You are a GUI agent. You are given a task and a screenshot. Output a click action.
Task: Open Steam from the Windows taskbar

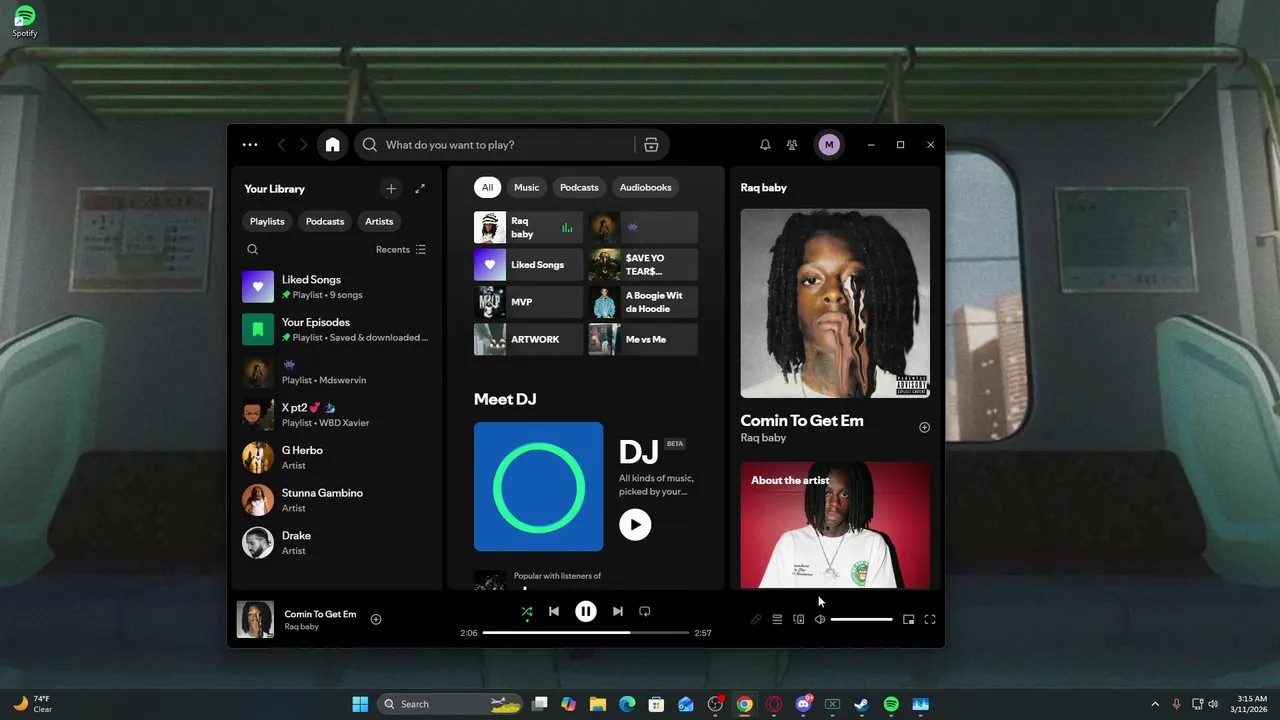coord(861,704)
